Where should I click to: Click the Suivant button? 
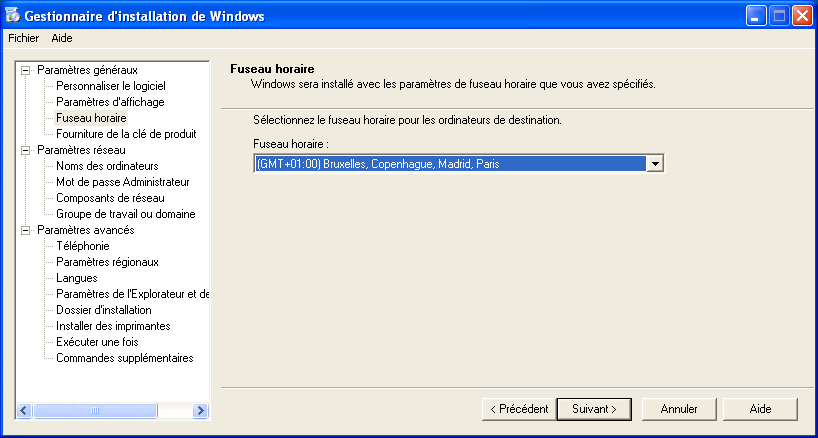click(x=594, y=409)
